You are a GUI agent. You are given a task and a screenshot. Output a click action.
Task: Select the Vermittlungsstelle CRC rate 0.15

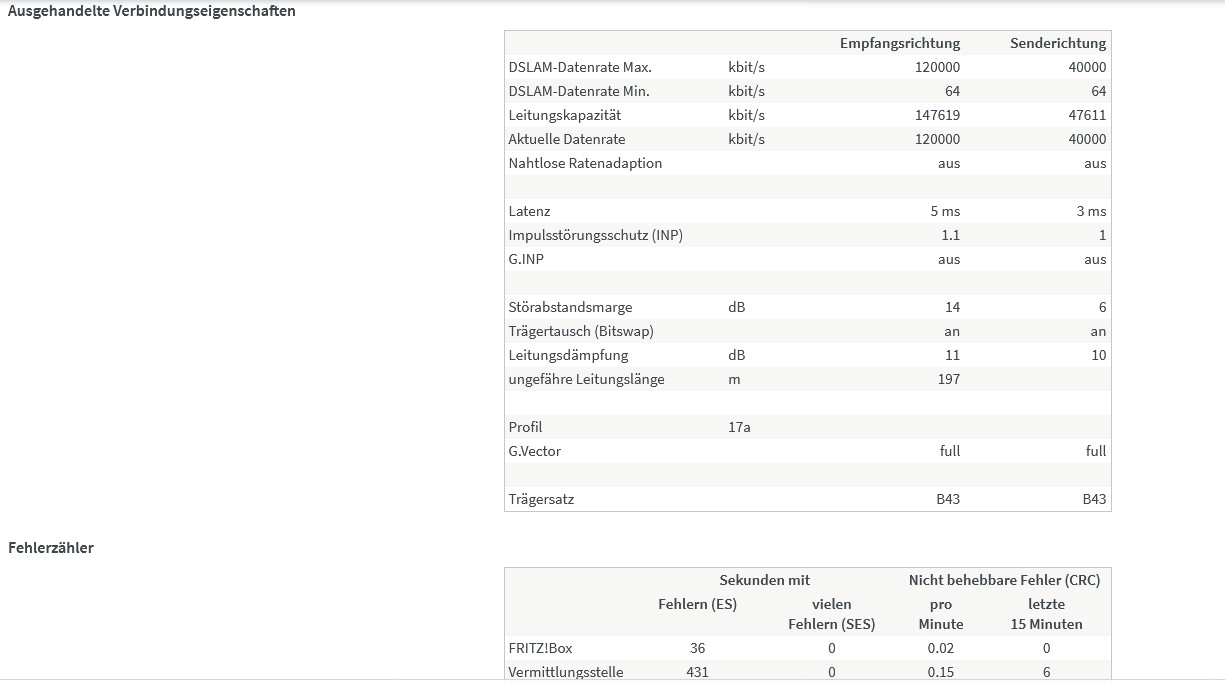tap(941, 672)
